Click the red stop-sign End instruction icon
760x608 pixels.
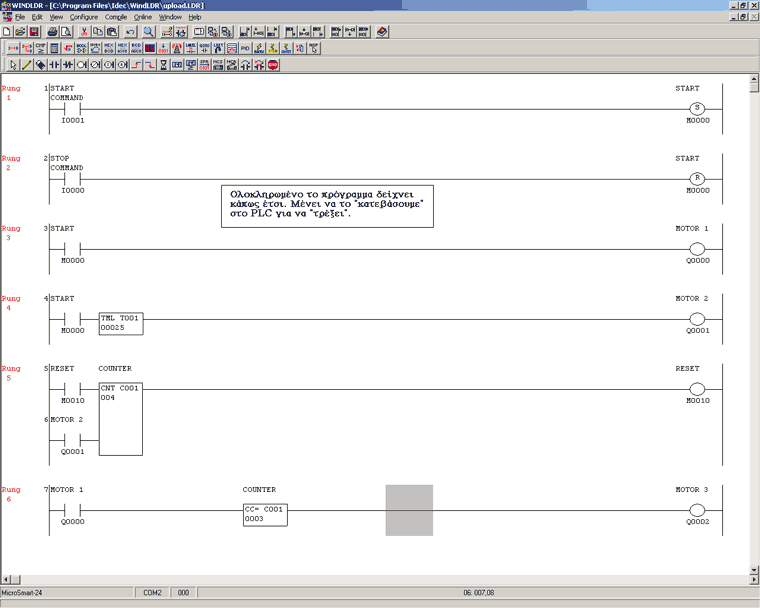pos(273,65)
